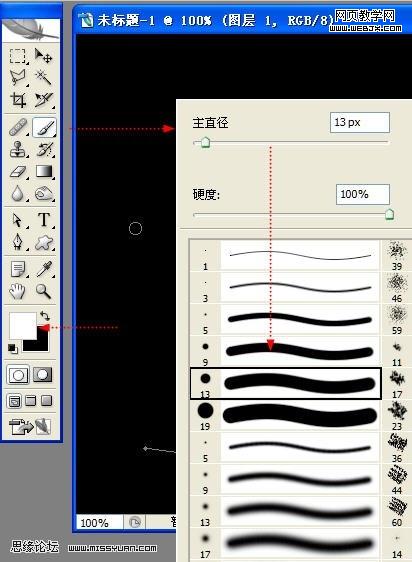Click the Master Diameter slider handle

point(205,142)
